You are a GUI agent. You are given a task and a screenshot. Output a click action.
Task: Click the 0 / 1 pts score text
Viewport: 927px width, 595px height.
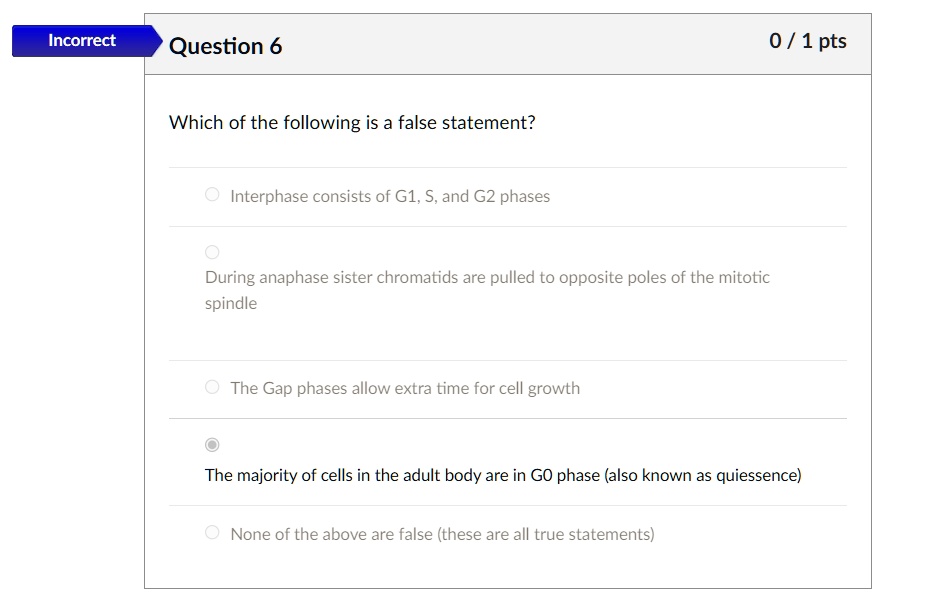pyautogui.click(x=808, y=41)
